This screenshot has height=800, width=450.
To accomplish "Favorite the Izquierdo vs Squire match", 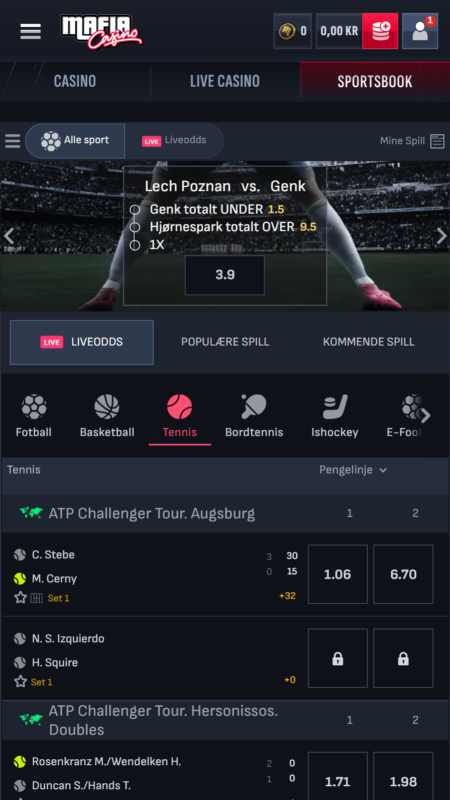I will [x=20, y=682].
